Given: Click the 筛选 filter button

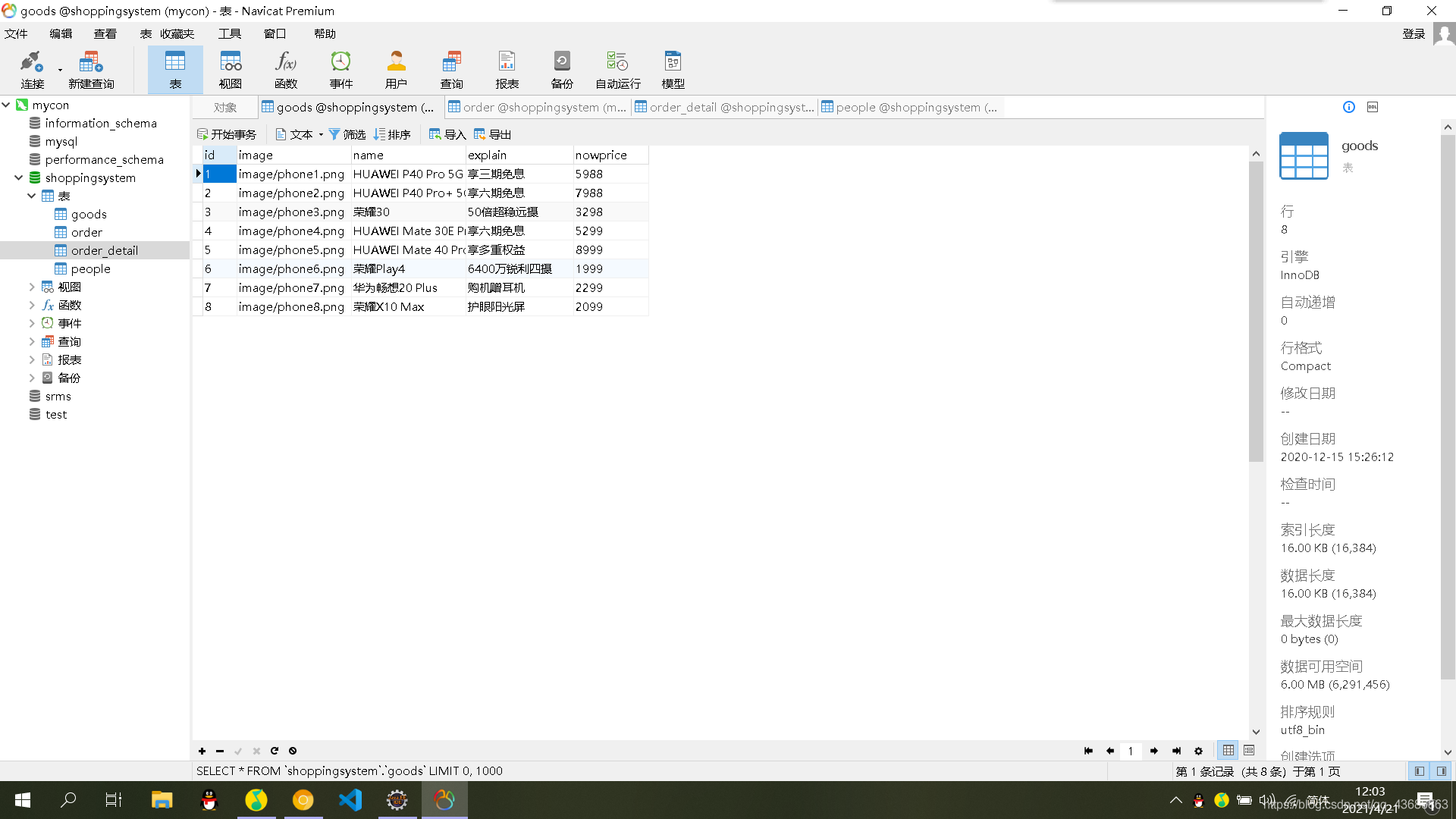Looking at the screenshot, I should [347, 134].
